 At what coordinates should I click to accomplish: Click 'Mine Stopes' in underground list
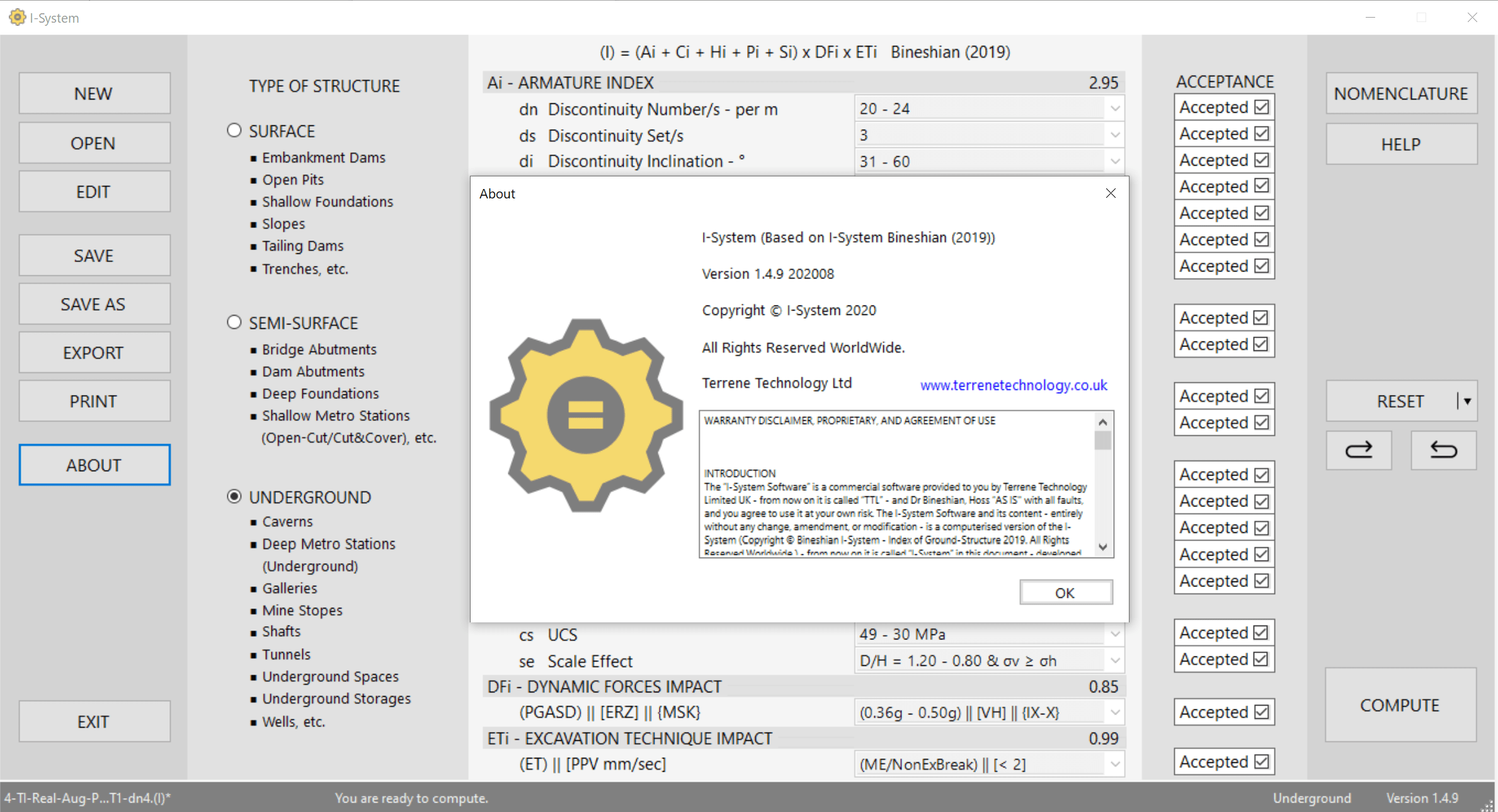pyautogui.click(x=302, y=610)
